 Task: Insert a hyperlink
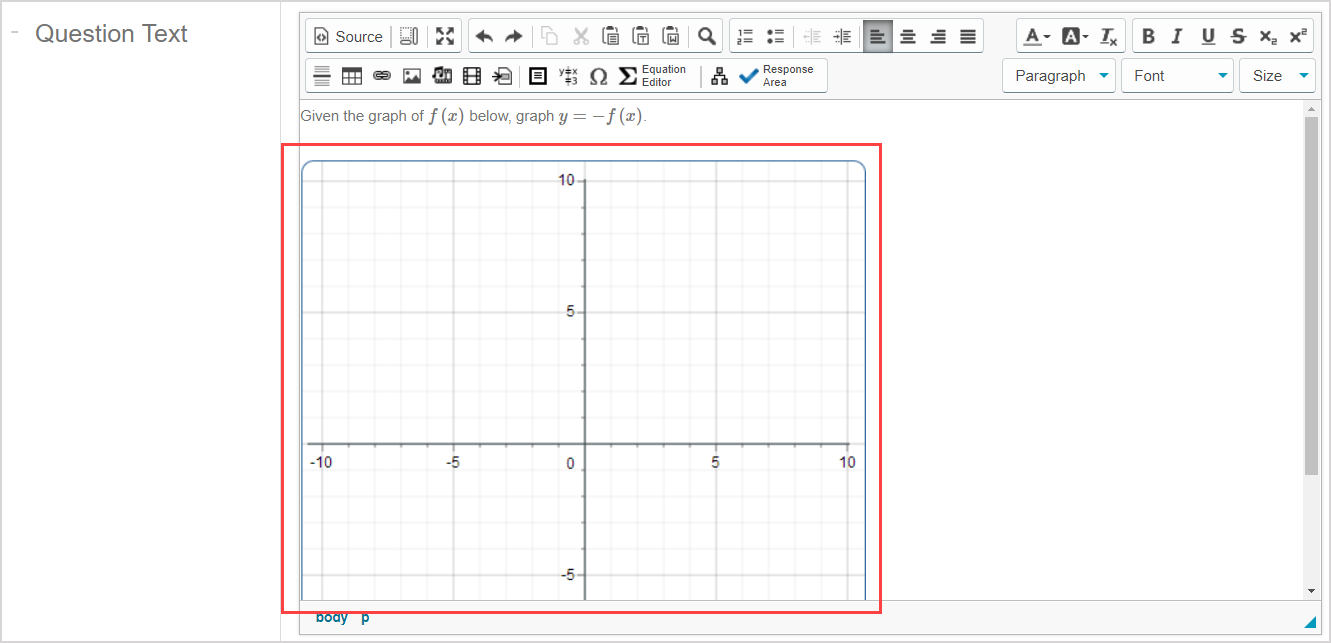(381, 75)
